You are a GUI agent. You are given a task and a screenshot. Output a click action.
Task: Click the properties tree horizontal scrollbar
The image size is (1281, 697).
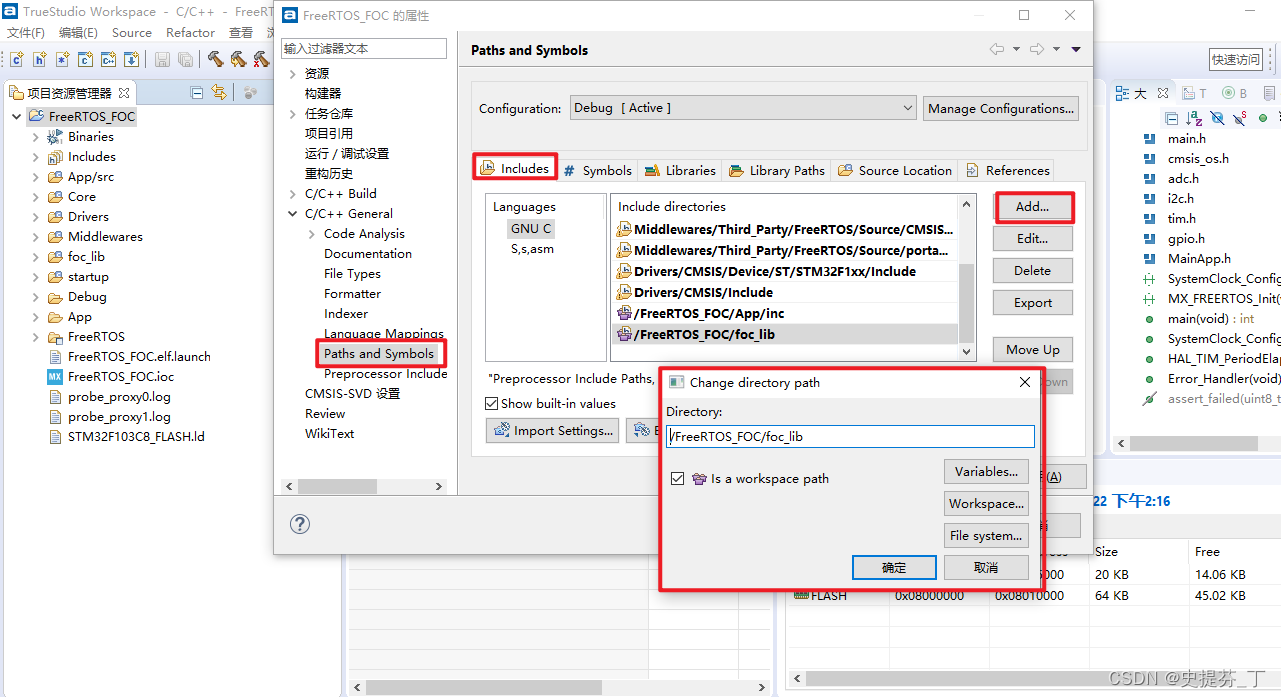pos(364,486)
